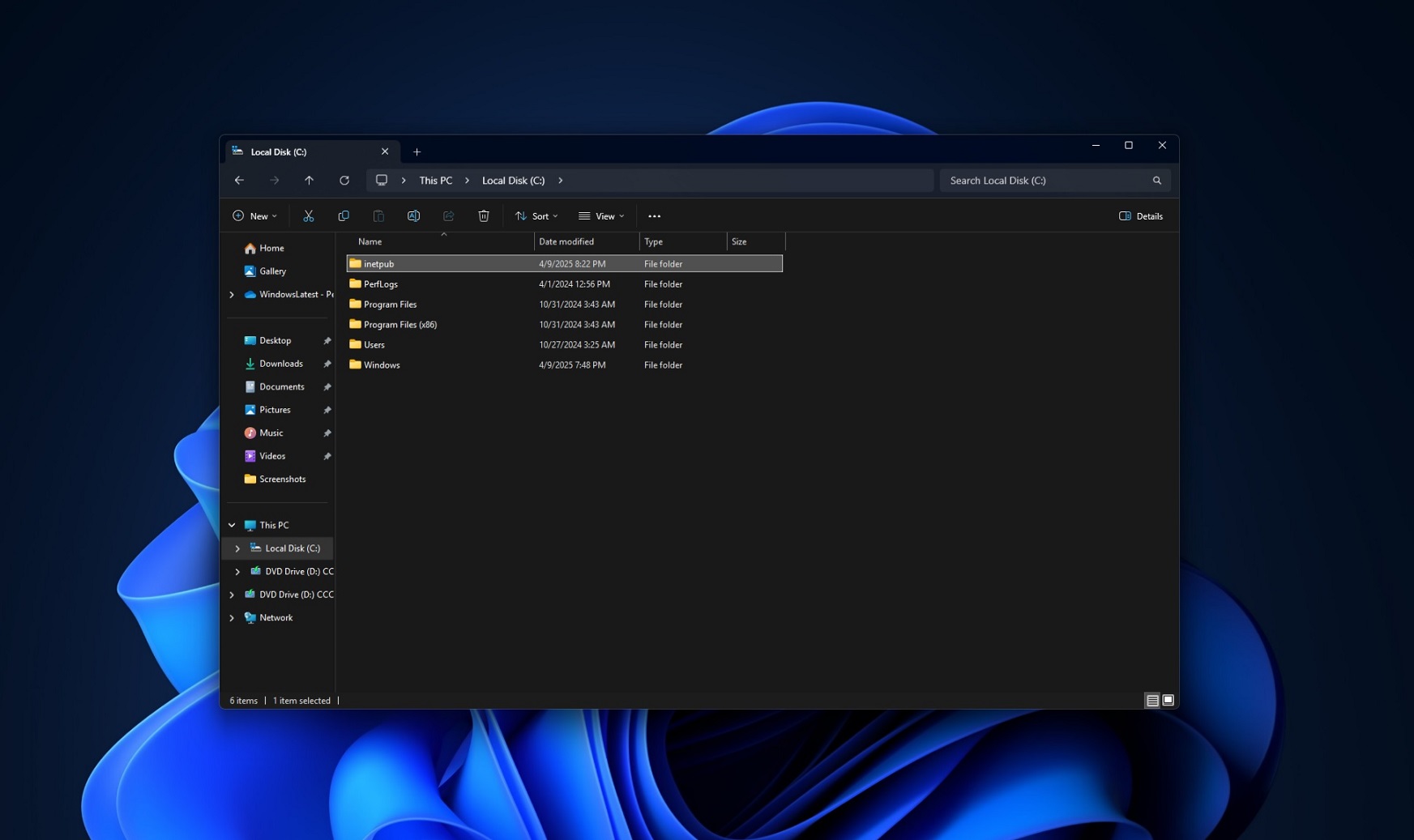Toggle the Details pane

point(1140,215)
